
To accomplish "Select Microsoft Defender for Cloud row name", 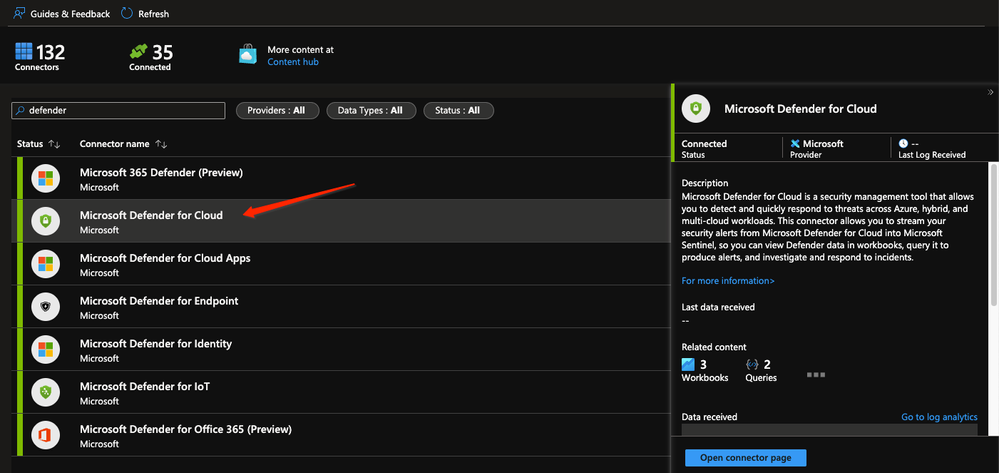I will (151, 215).
